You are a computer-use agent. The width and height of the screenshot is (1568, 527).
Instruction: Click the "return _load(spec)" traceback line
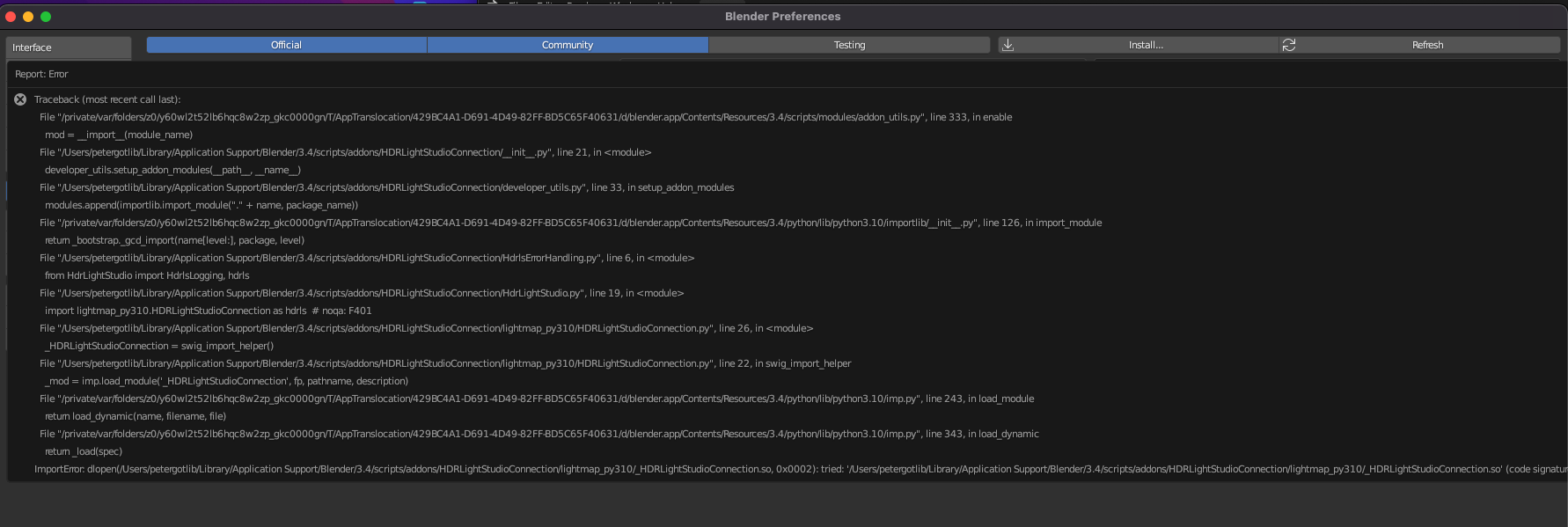(x=84, y=451)
